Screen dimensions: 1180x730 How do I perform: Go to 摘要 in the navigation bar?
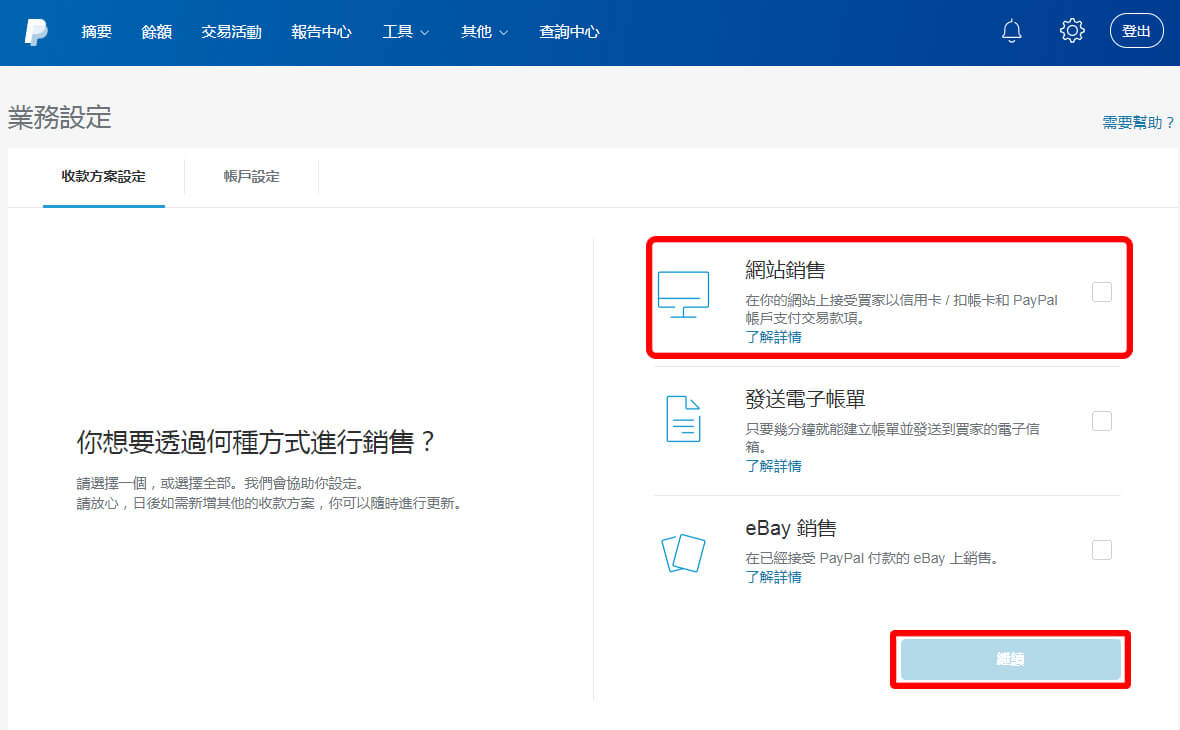[x=96, y=32]
